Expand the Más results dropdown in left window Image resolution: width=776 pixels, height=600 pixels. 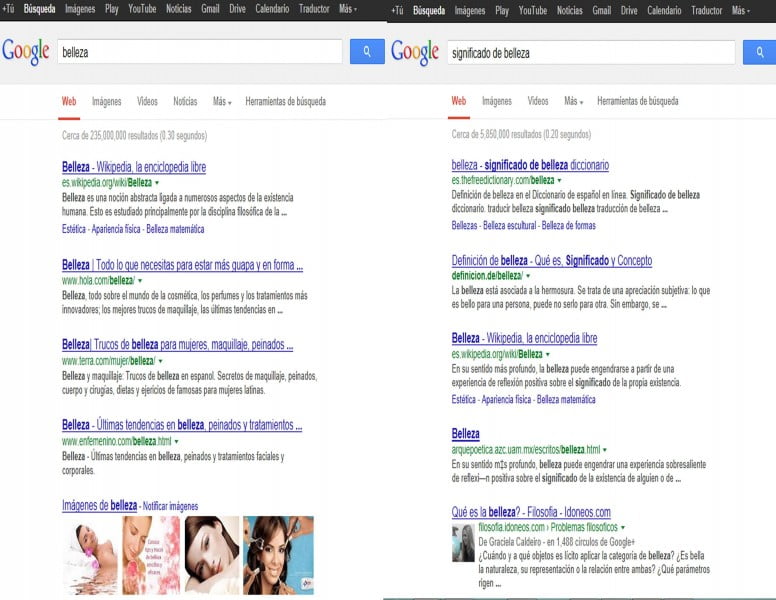click(222, 101)
